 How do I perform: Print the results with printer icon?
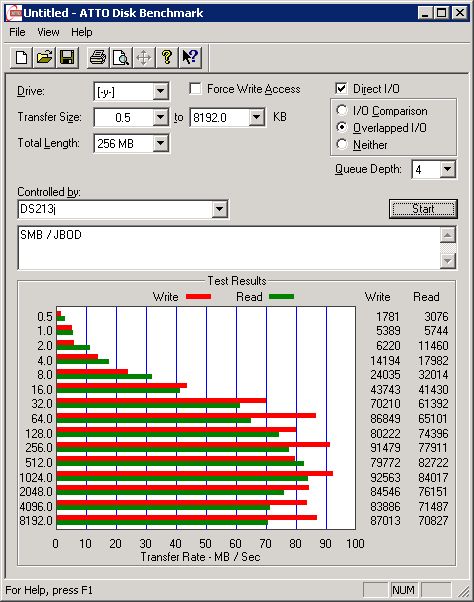coord(98,58)
